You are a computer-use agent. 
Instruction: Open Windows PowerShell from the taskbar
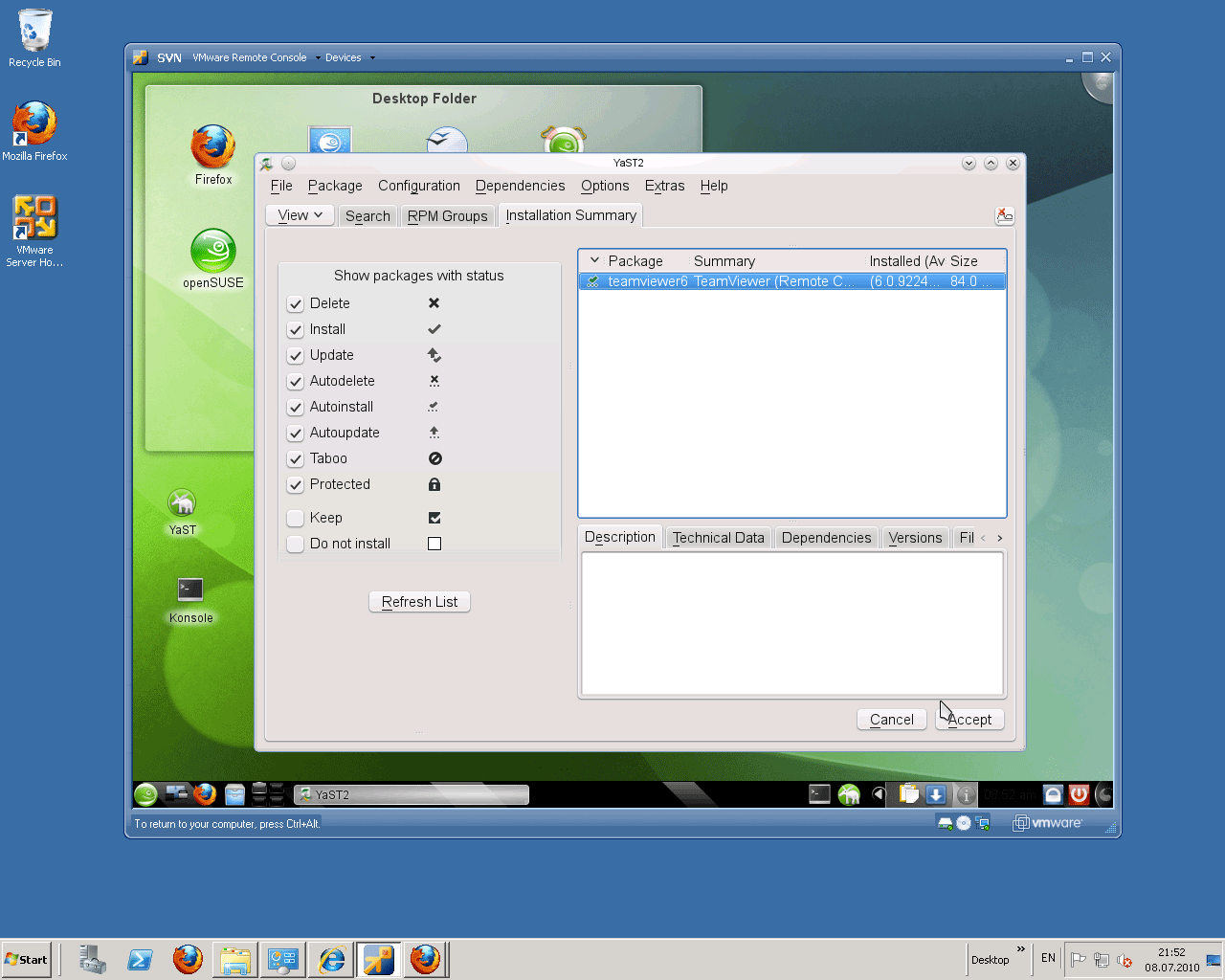(x=140, y=959)
